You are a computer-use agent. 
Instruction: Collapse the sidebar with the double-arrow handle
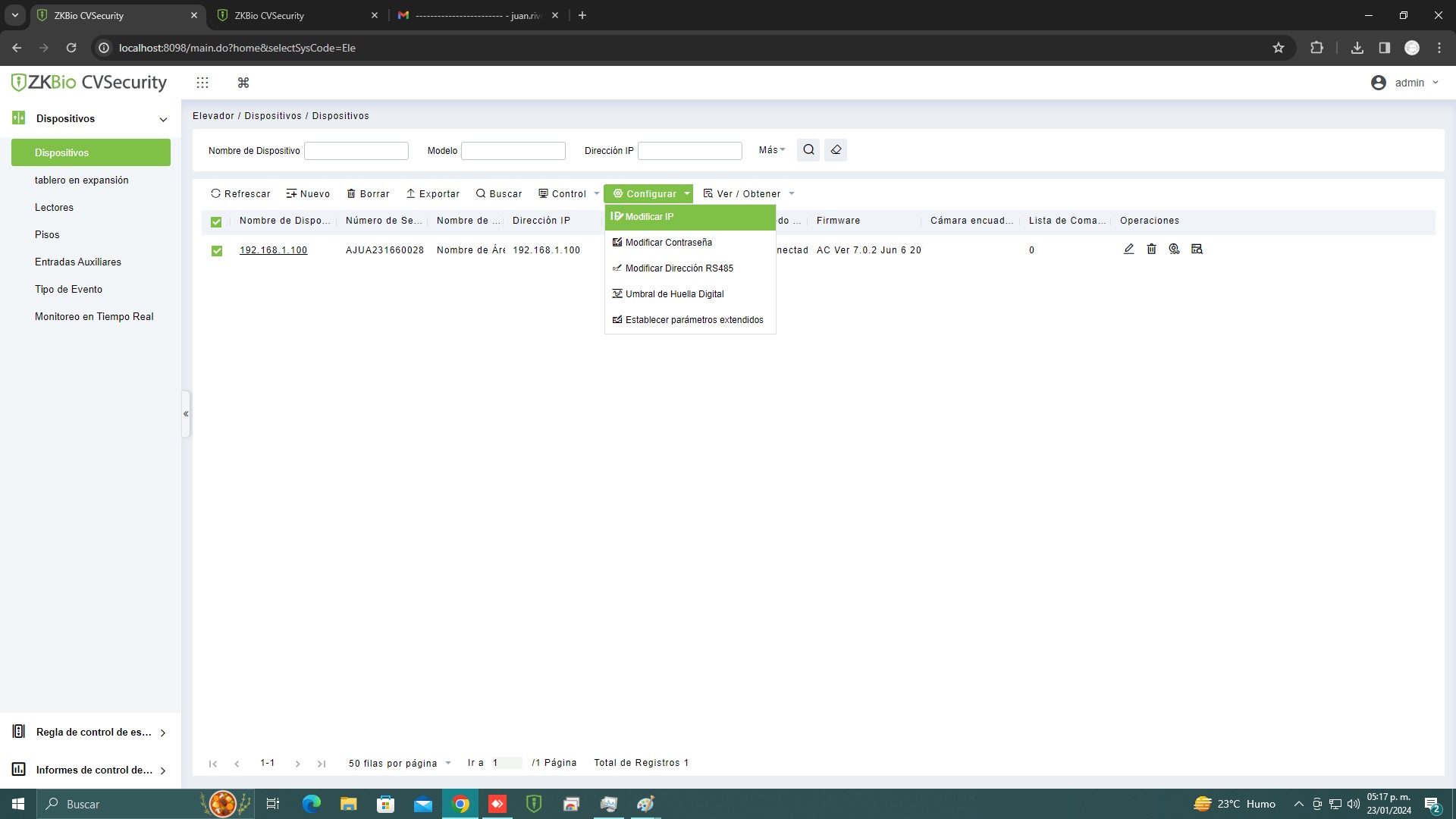pos(186,414)
